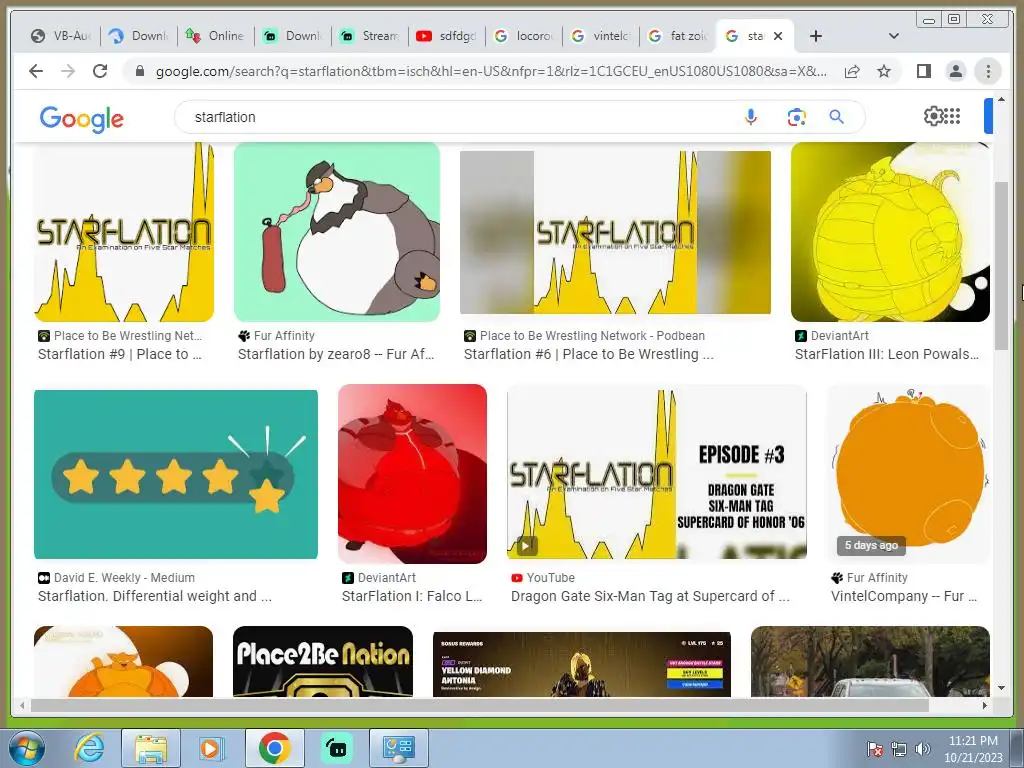Switch to the VB-Au tab
This screenshot has height=768, width=1024.
click(x=61, y=36)
